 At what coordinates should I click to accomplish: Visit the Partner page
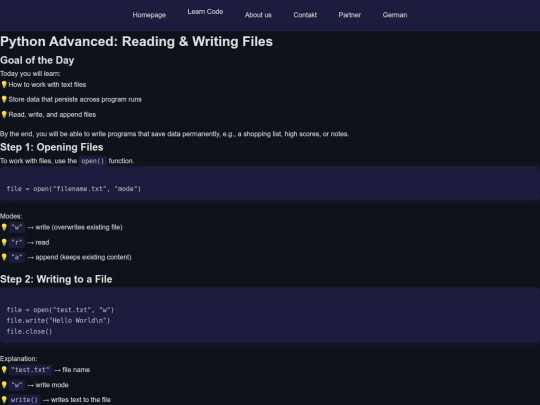(350, 15)
